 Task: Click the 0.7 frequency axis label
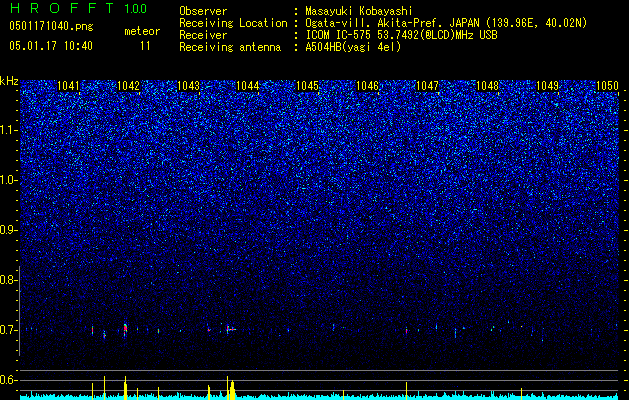click(9, 330)
